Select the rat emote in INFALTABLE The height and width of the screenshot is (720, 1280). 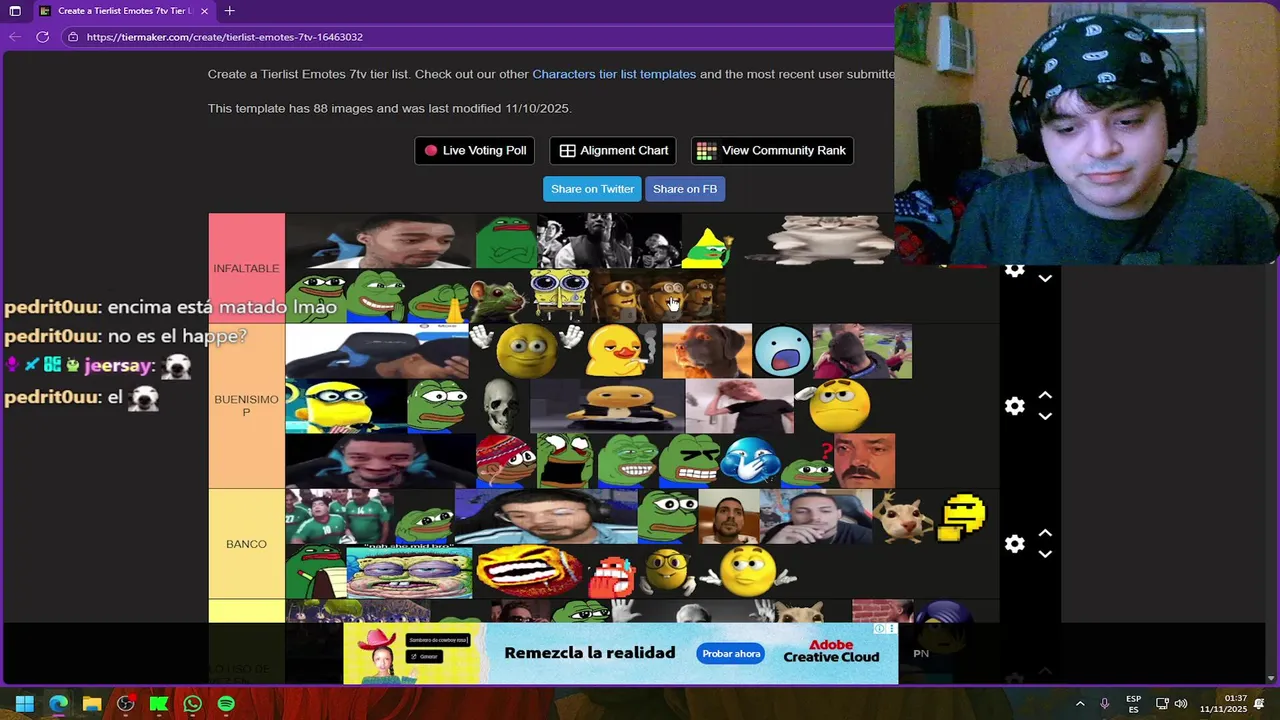(499, 297)
